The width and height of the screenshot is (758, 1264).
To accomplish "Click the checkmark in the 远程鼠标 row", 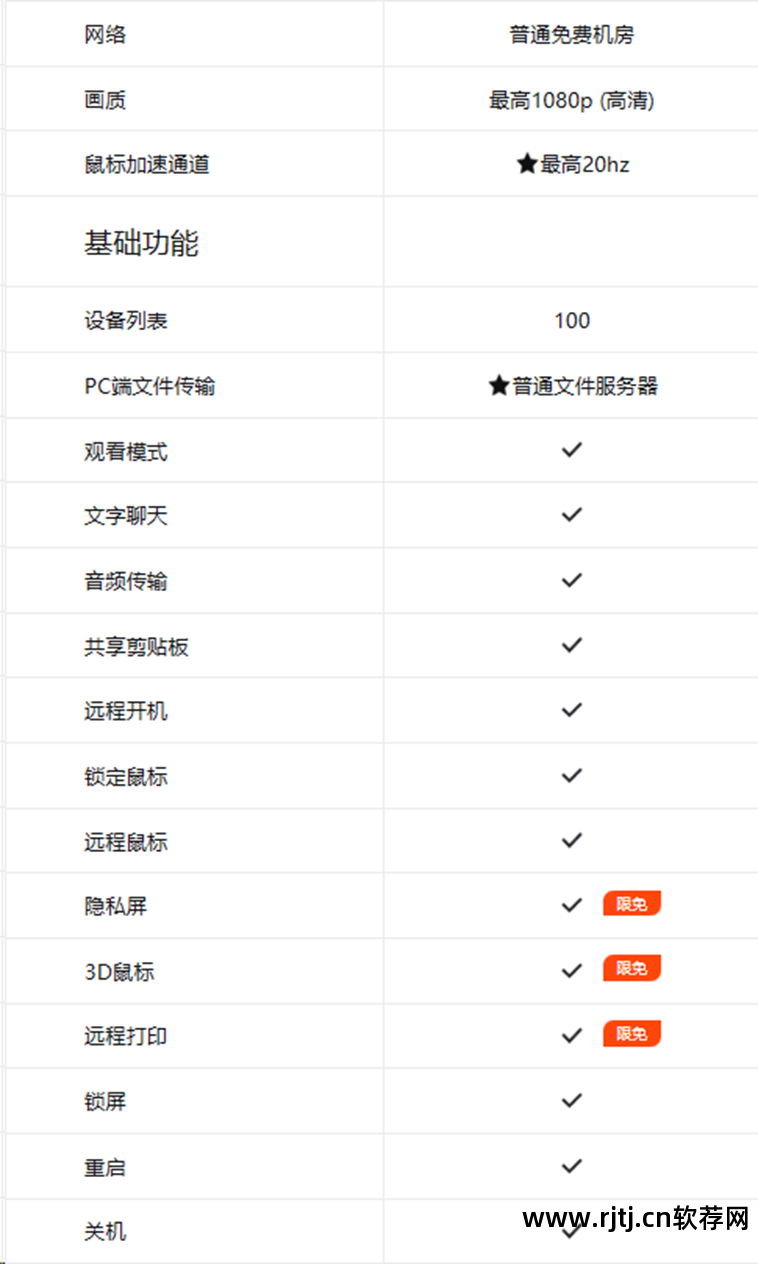I will click(571, 840).
